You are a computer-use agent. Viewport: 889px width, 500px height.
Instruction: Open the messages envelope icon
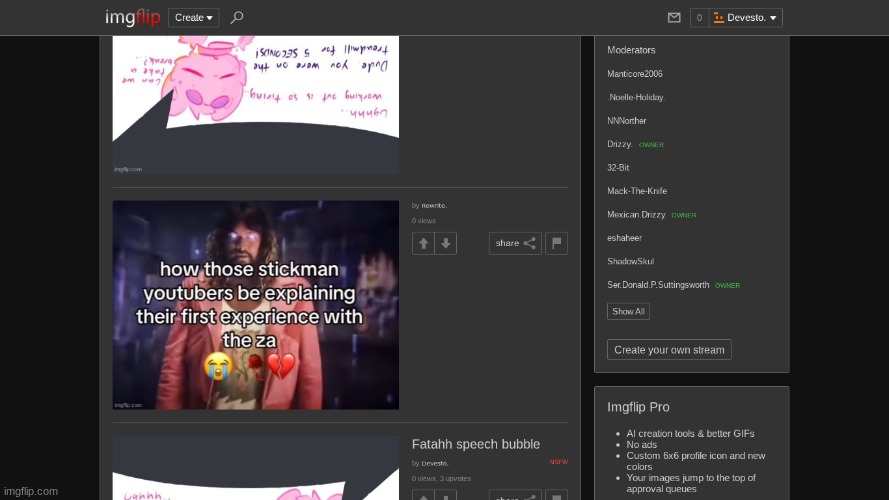coord(674,17)
